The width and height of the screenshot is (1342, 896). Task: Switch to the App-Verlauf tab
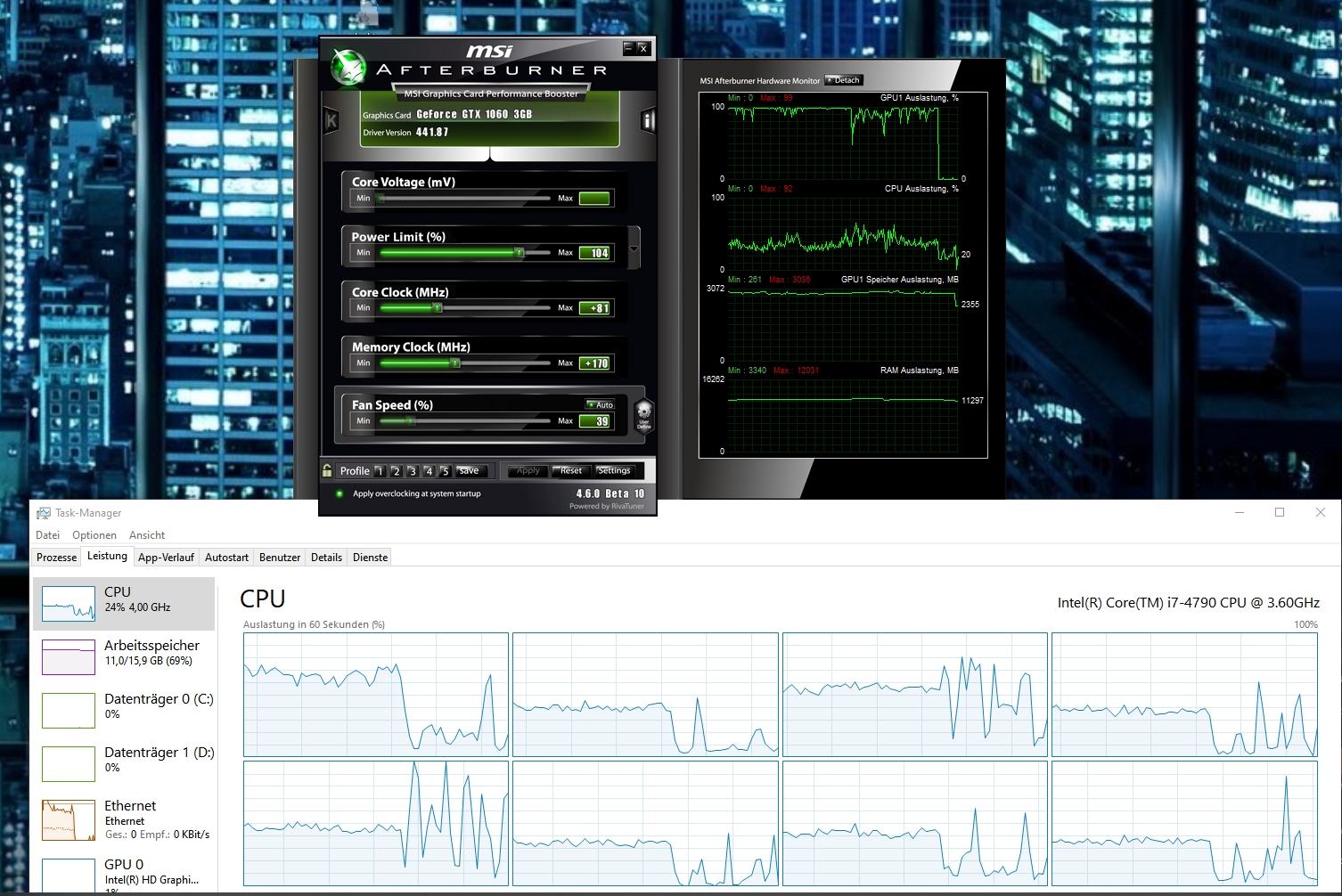[x=166, y=558]
